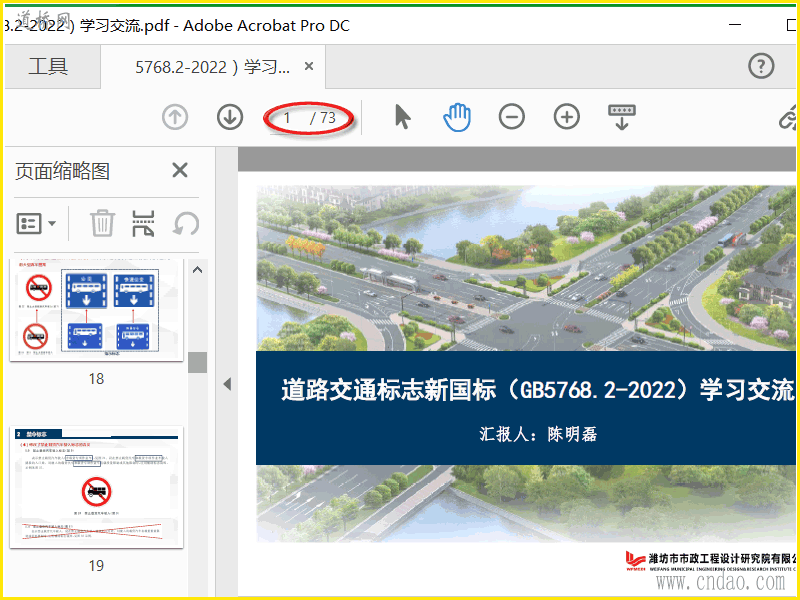The image size is (800, 600).
Task: Select the page 18 thumbnail
Action: (96, 310)
